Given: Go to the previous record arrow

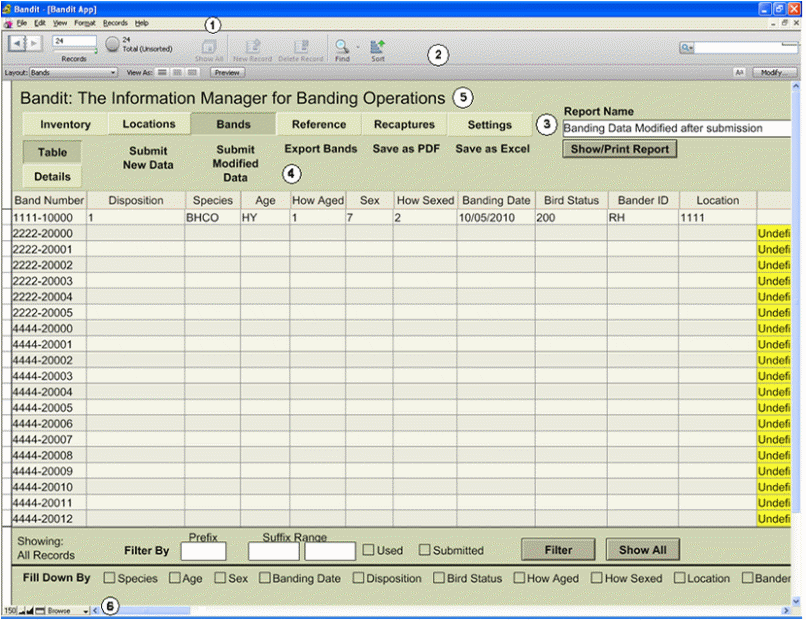Looking at the screenshot, I should (x=18, y=43).
